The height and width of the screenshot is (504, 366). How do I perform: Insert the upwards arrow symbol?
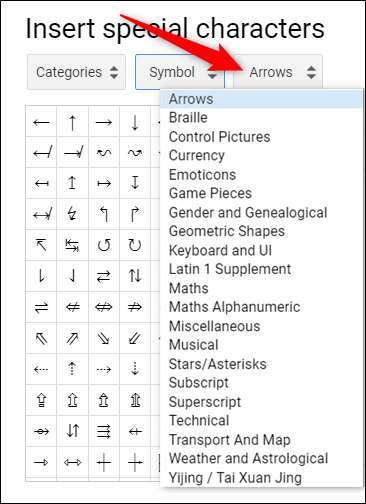(x=72, y=122)
